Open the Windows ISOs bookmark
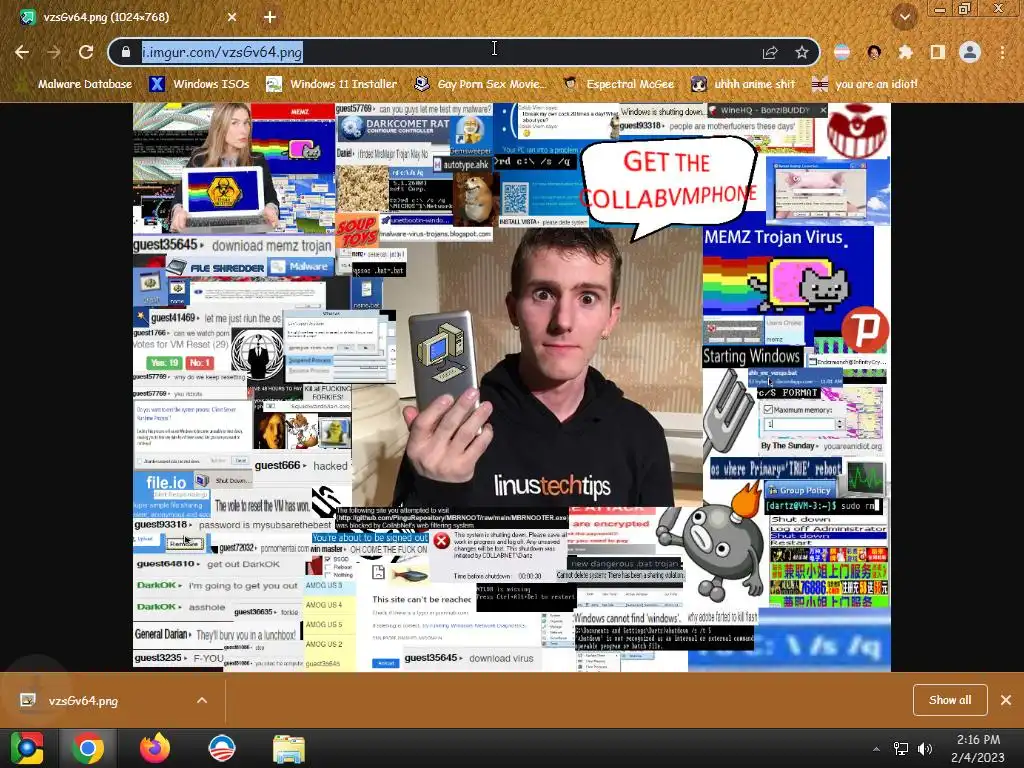 (x=199, y=84)
